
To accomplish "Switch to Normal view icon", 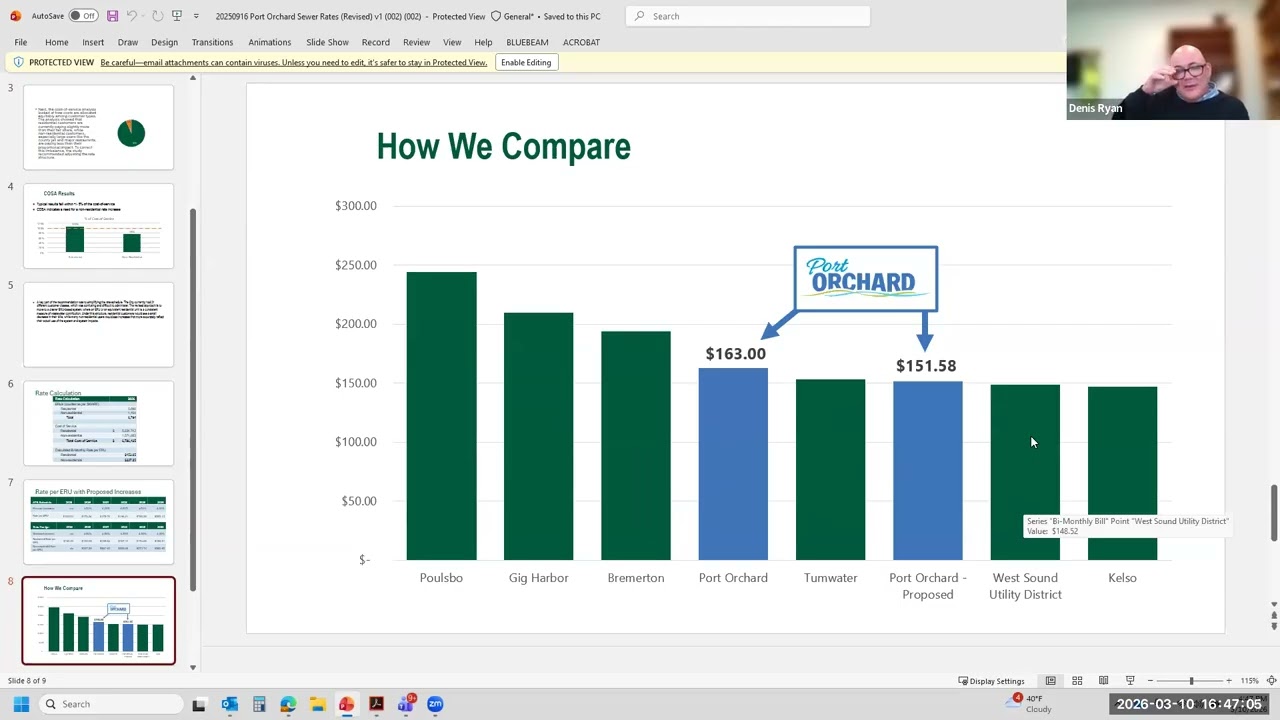I will (1050, 681).
